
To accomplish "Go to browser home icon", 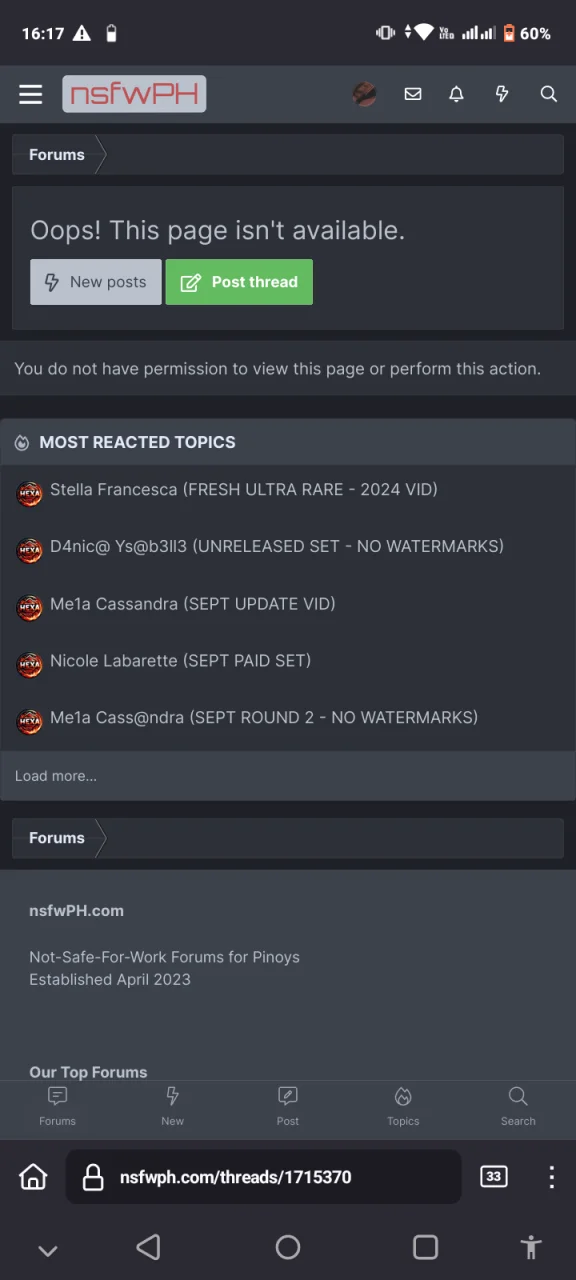I will (x=33, y=1177).
